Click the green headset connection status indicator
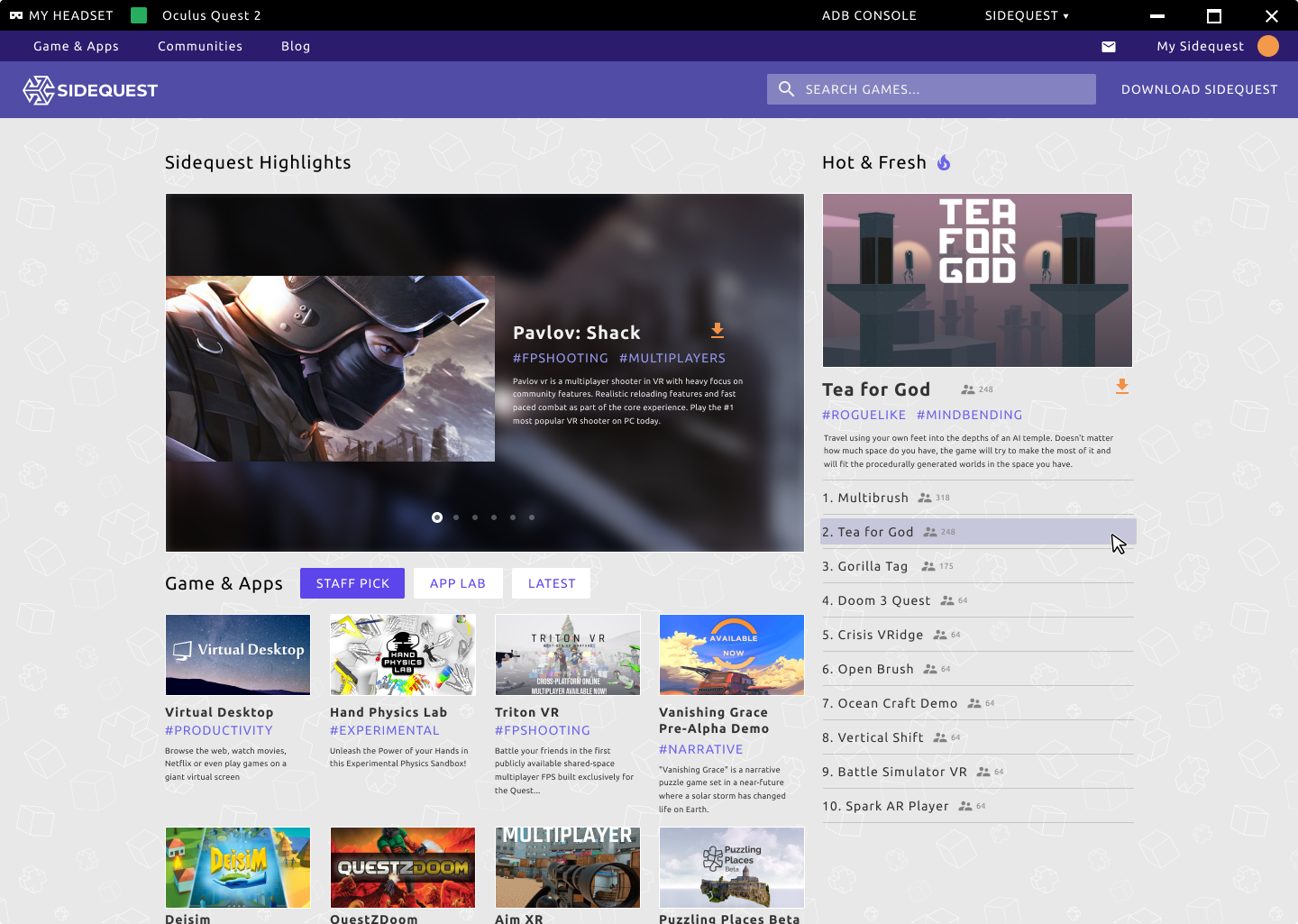Screen dimensions: 1298x924 (139, 15)
